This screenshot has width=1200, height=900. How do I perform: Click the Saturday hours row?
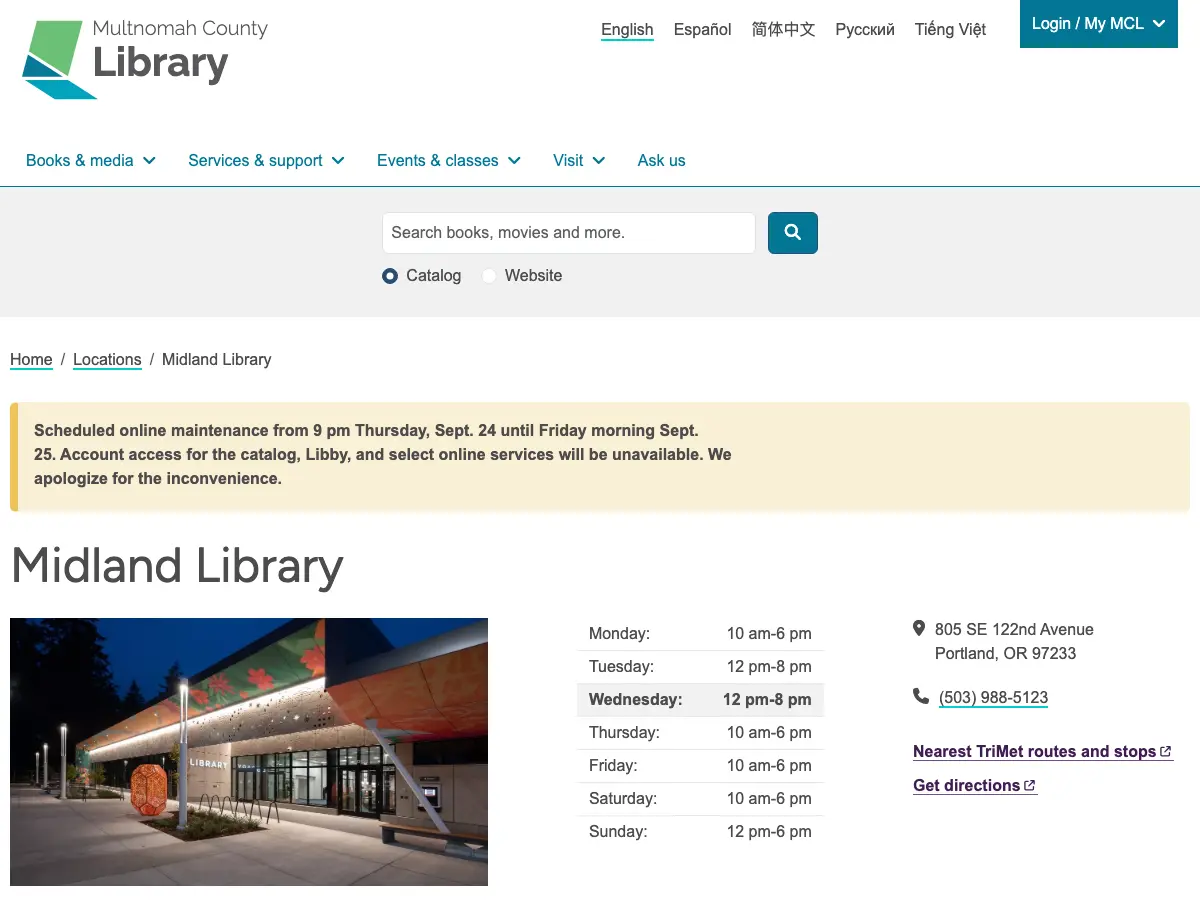tap(700, 799)
